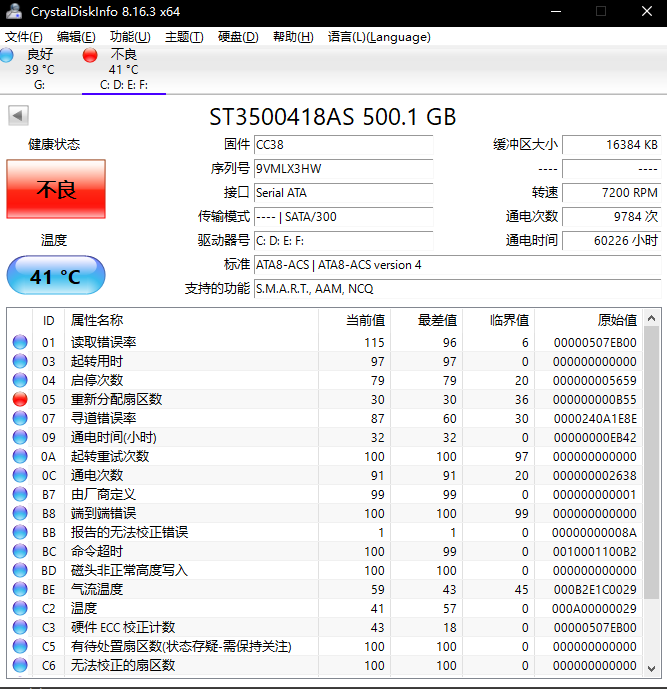
Task: Click the drive letter field C: D: E: F:
Action: (x=343, y=241)
